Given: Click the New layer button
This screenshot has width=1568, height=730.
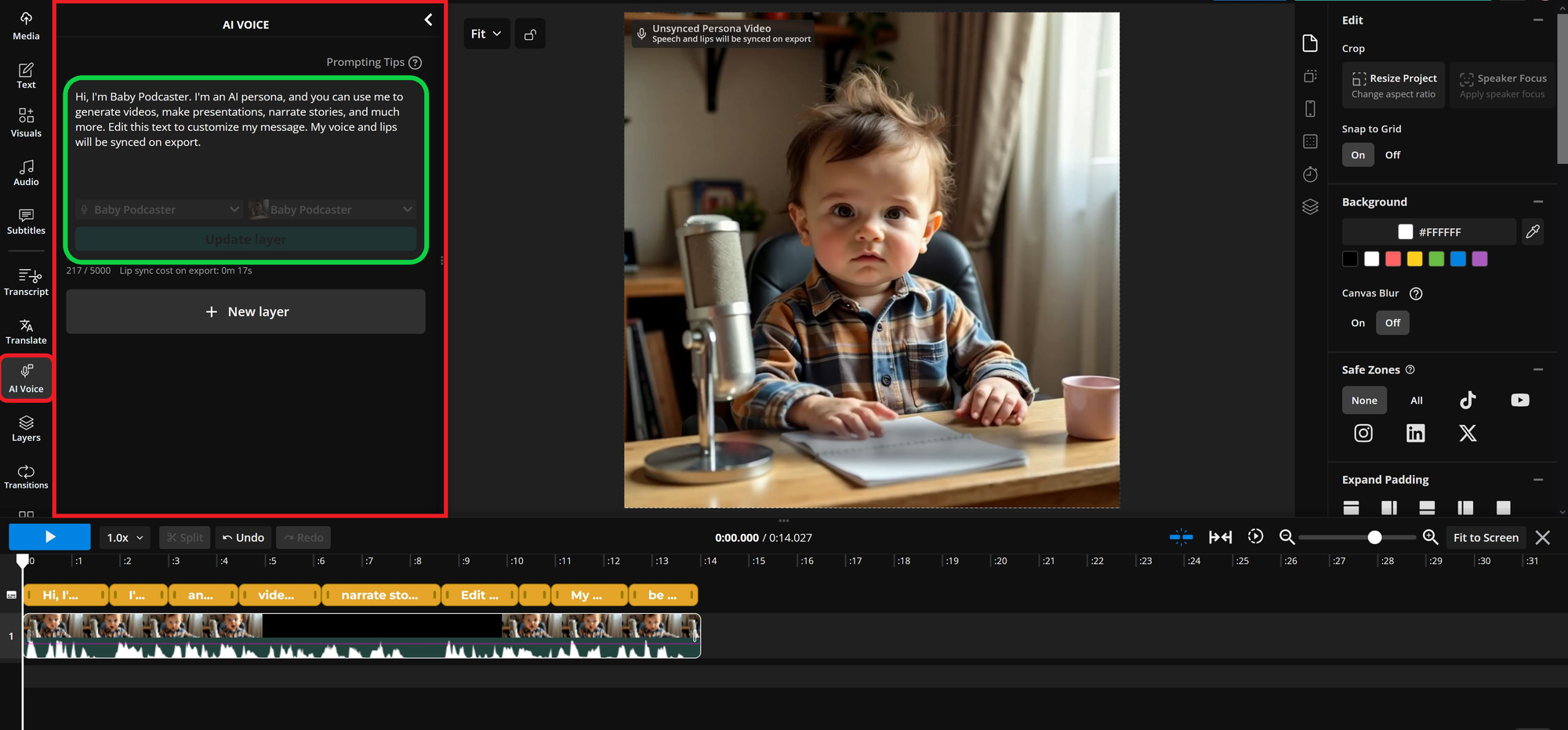Looking at the screenshot, I should click(245, 312).
